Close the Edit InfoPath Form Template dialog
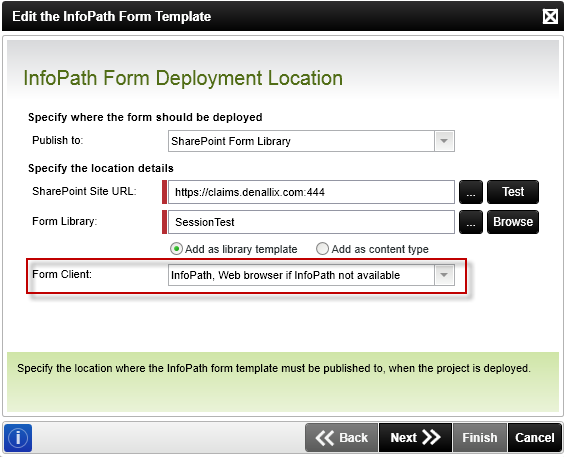The height and width of the screenshot is (457, 564). point(550,17)
